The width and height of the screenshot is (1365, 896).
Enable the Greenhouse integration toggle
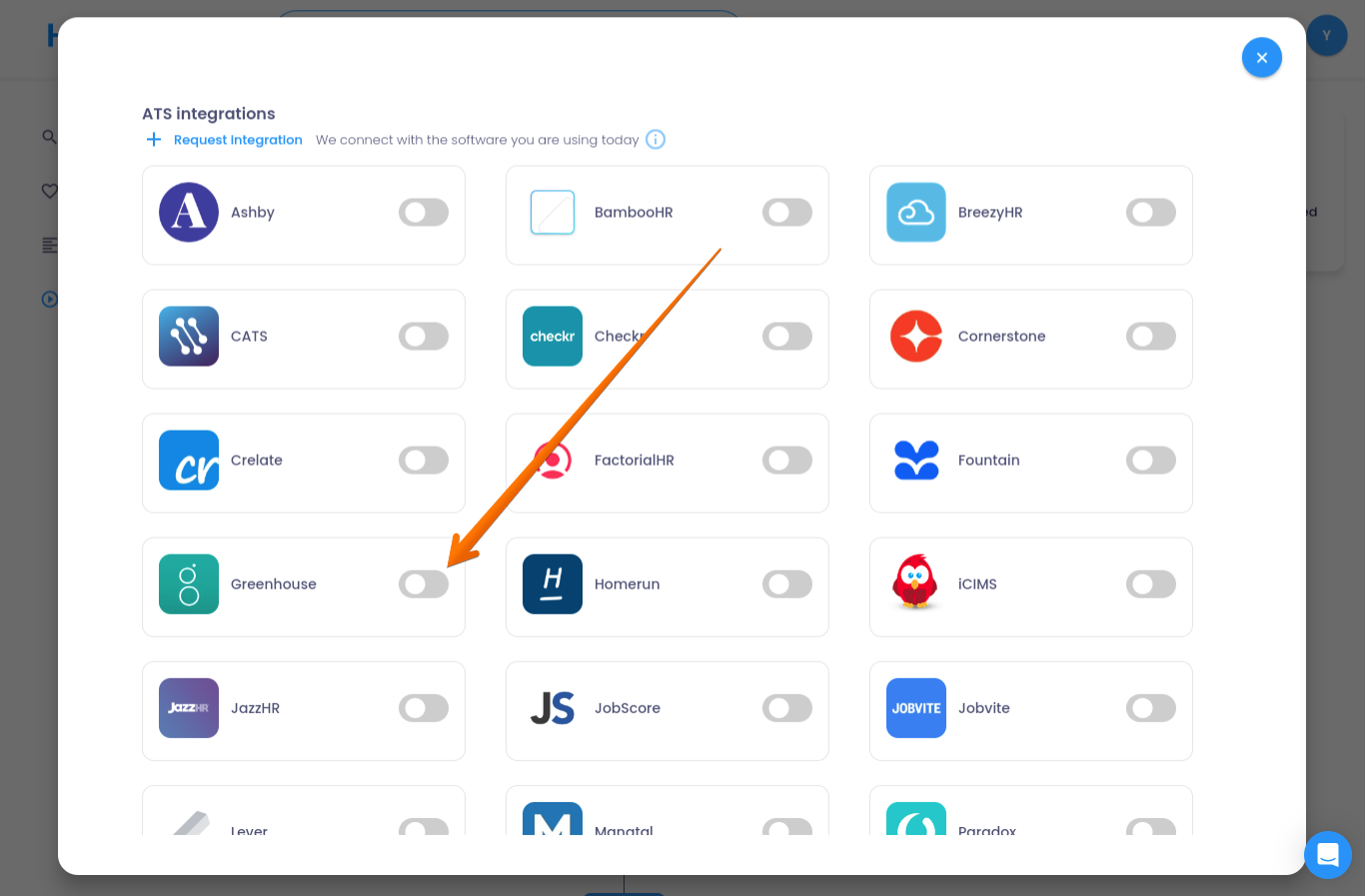[424, 584]
